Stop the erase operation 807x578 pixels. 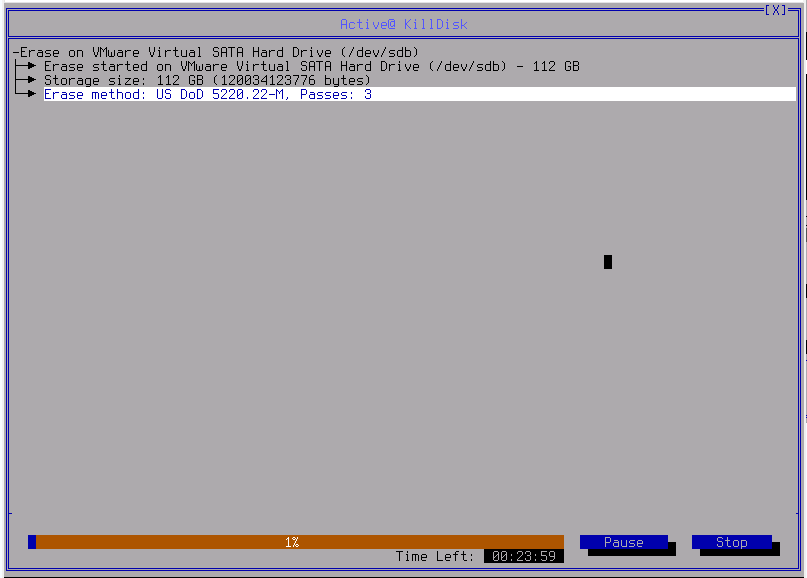(731, 542)
